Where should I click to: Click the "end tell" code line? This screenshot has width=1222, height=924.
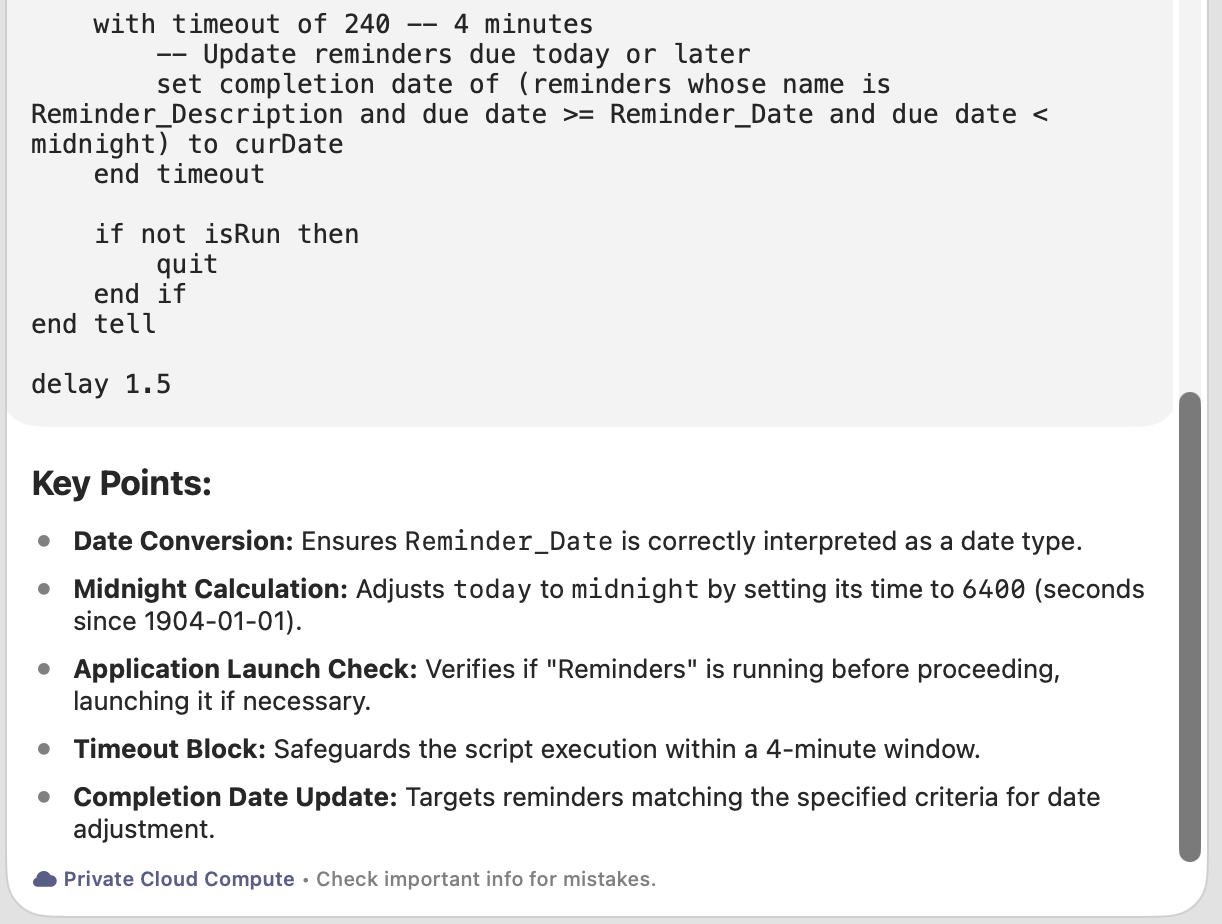point(93,324)
